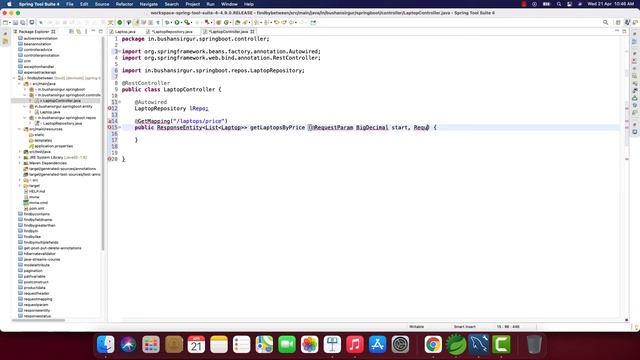Open the toolbar Search magnifier icon
Viewport: 640px width, 360px height.
(x=606, y=22)
